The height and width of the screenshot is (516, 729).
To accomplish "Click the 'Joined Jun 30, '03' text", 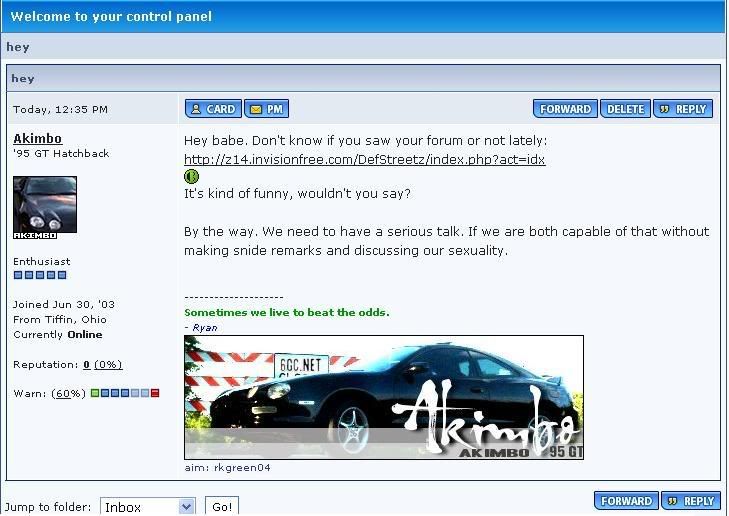I will [x=64, y=304].
